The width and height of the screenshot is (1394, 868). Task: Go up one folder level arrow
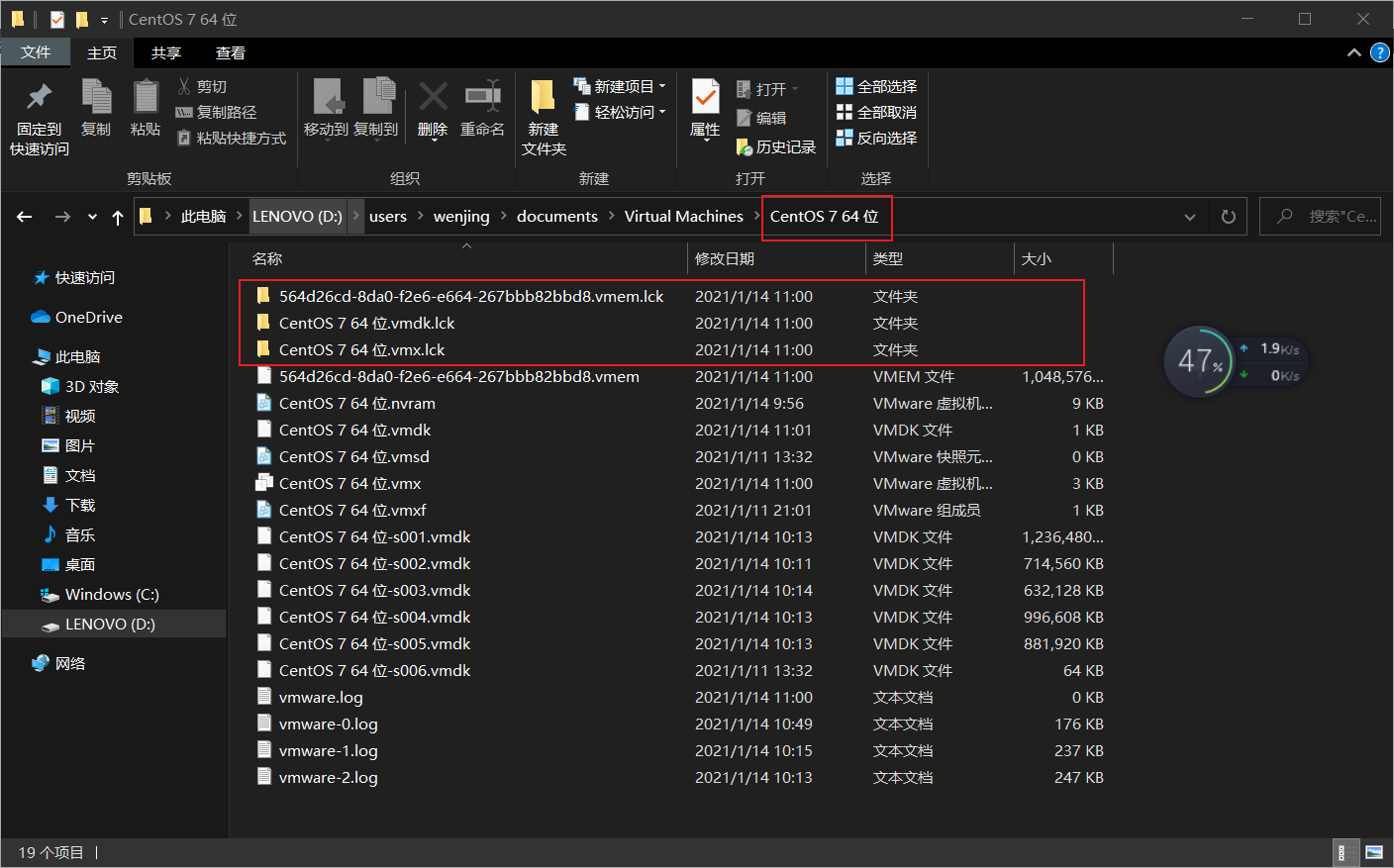[118, 217]
